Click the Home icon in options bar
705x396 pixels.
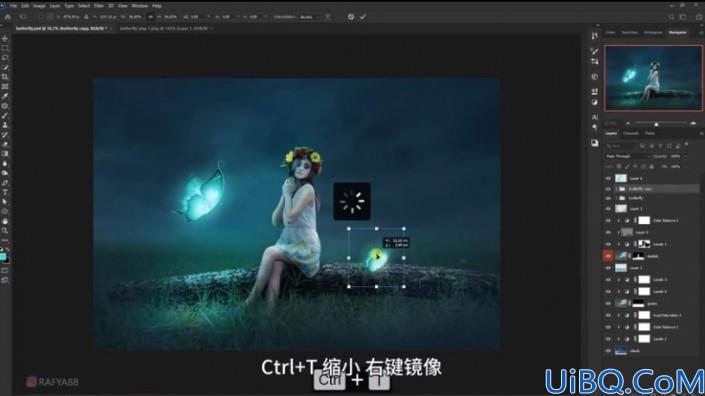[x=8, y=17]
